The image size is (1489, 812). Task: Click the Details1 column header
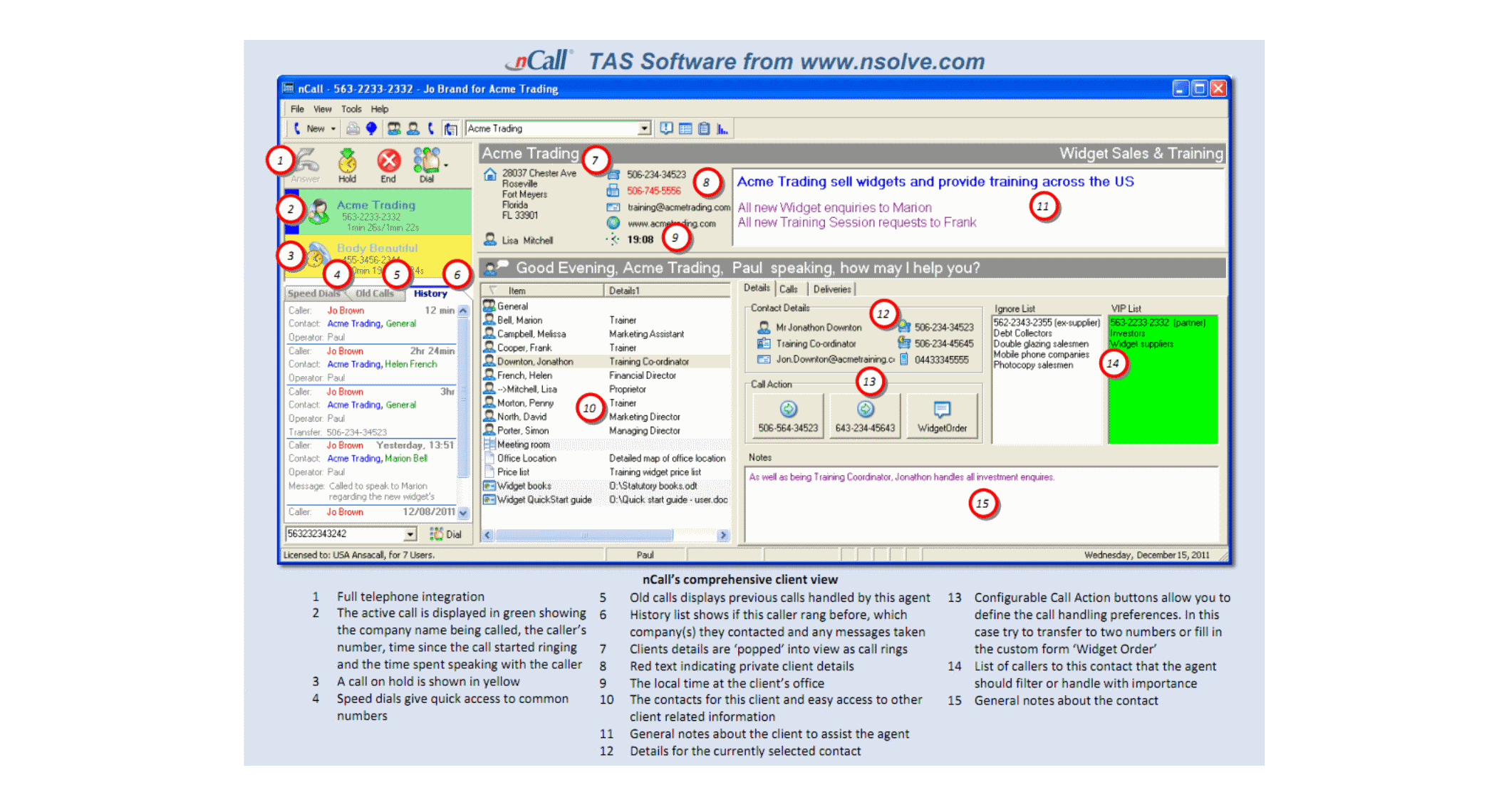click(x=668, y=291)
